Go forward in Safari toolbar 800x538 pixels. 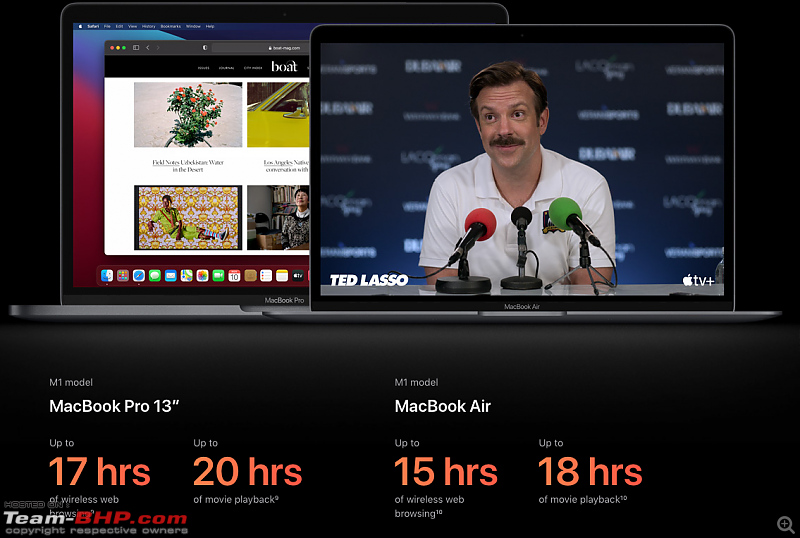158,47
